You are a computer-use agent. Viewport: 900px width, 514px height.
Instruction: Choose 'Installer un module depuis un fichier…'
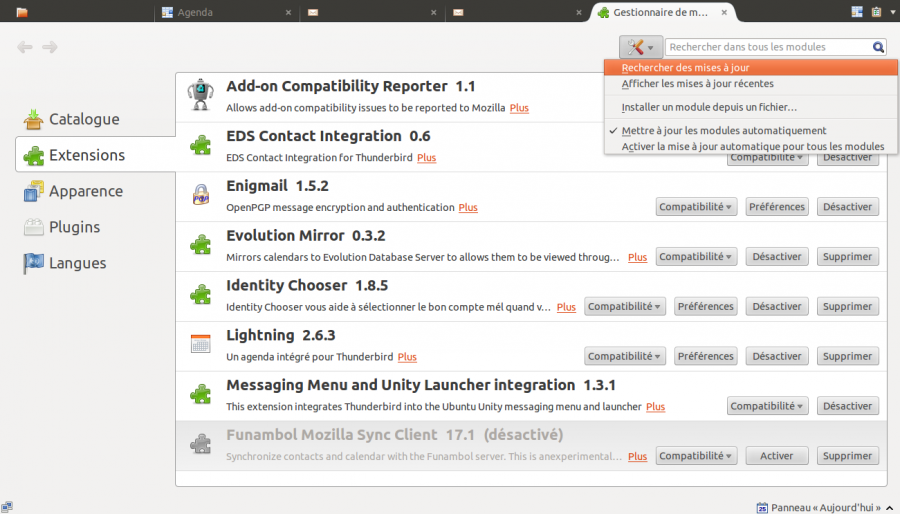click(751, 107)
